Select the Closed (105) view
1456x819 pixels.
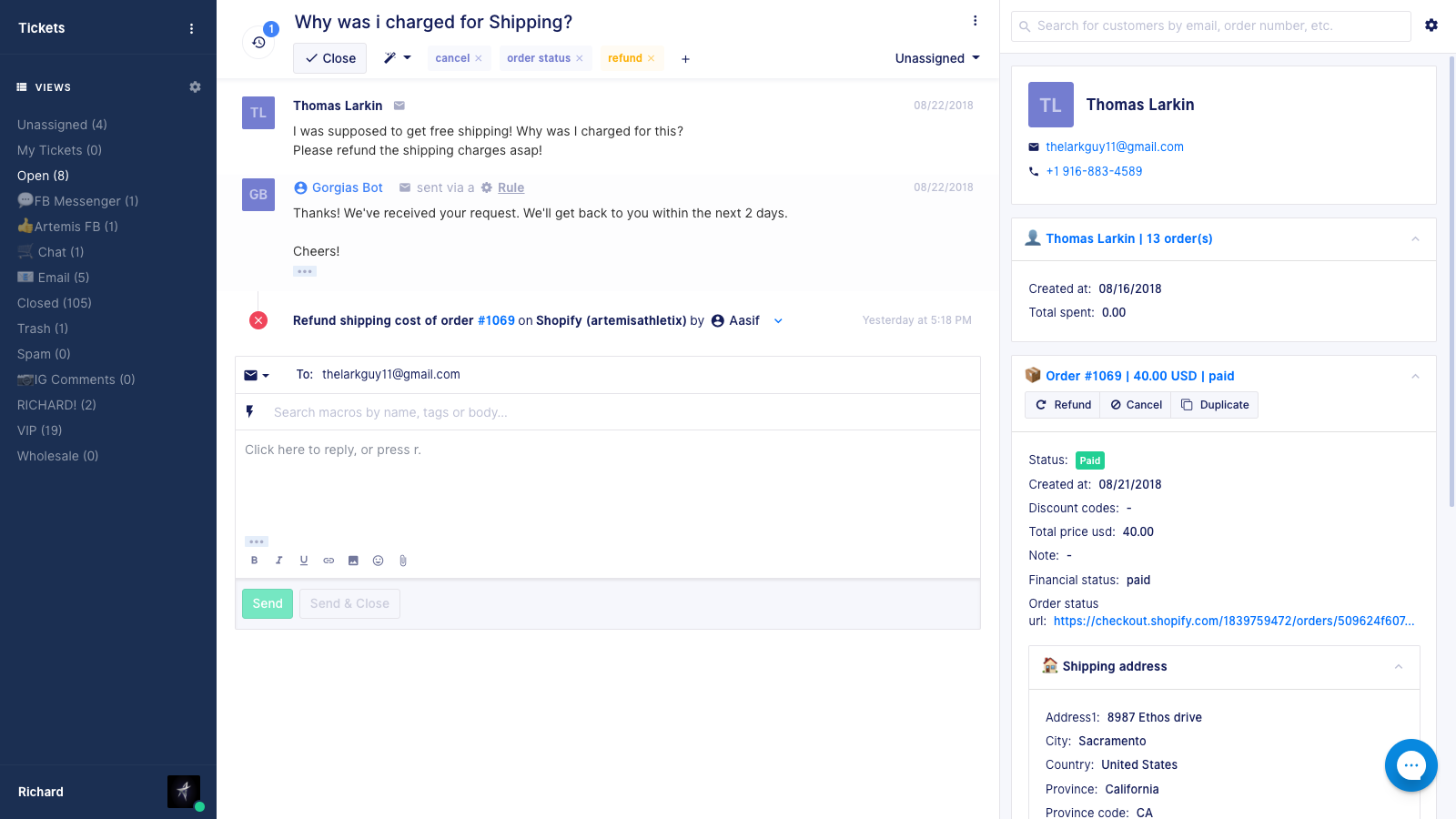tap(55, 303)
